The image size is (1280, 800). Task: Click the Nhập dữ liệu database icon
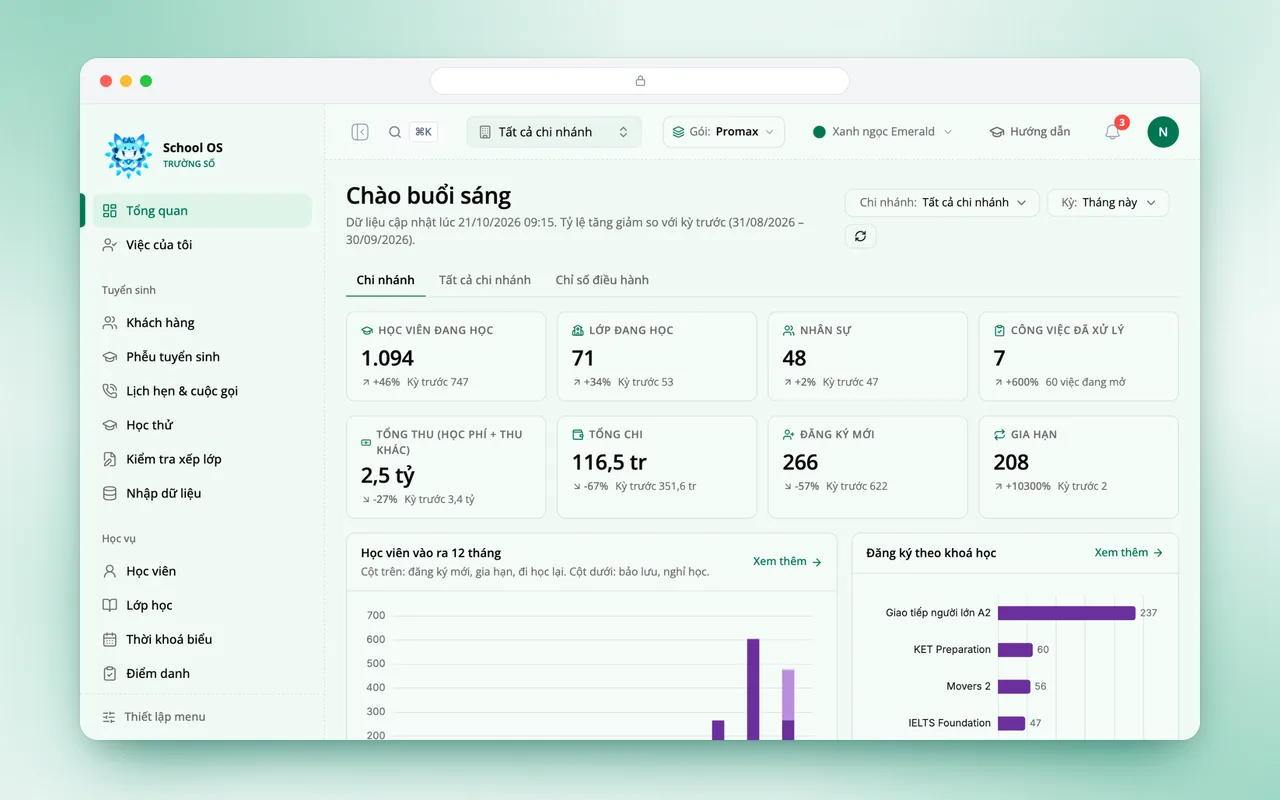(x=110, y=493)
